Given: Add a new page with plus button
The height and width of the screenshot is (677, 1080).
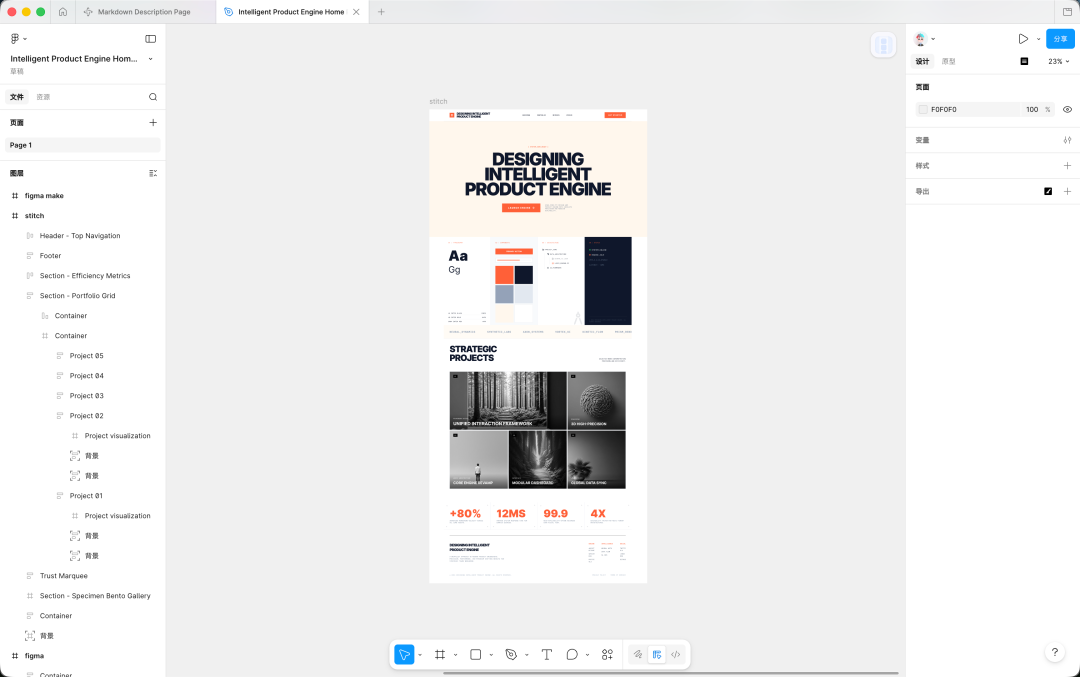Looking at the screenshot, I should (x=153, y=122).
